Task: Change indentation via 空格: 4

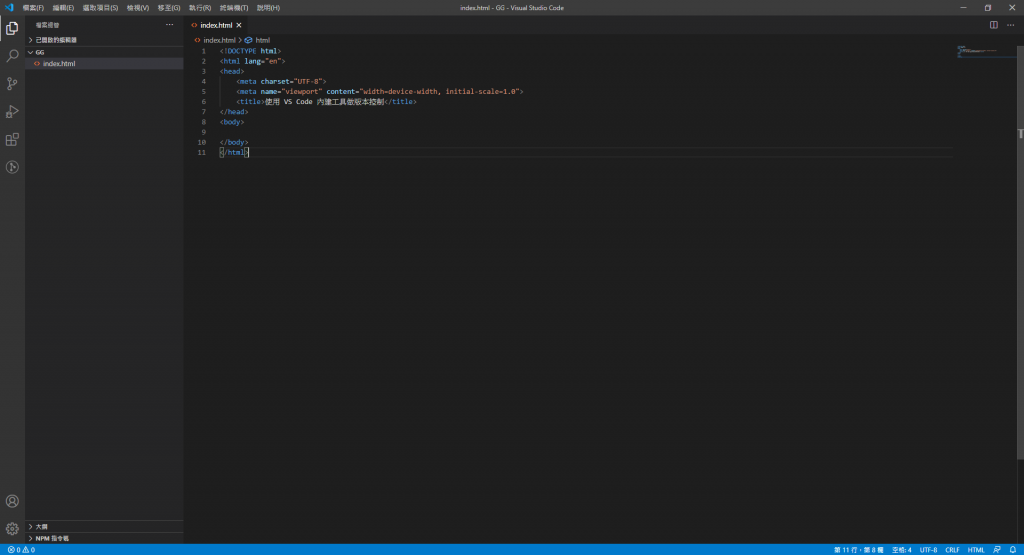Action: pyautogui.click(x=901, y=550)
